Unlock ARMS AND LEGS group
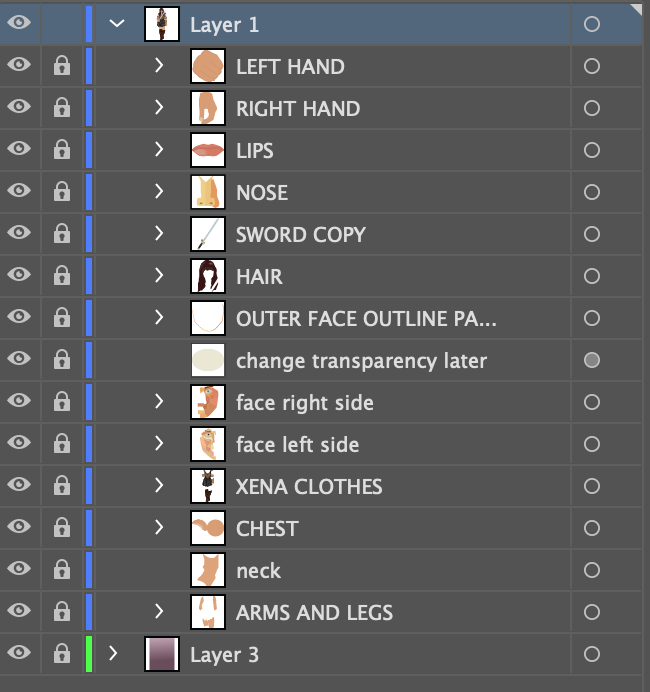650x692 pixels. point(62,611)
